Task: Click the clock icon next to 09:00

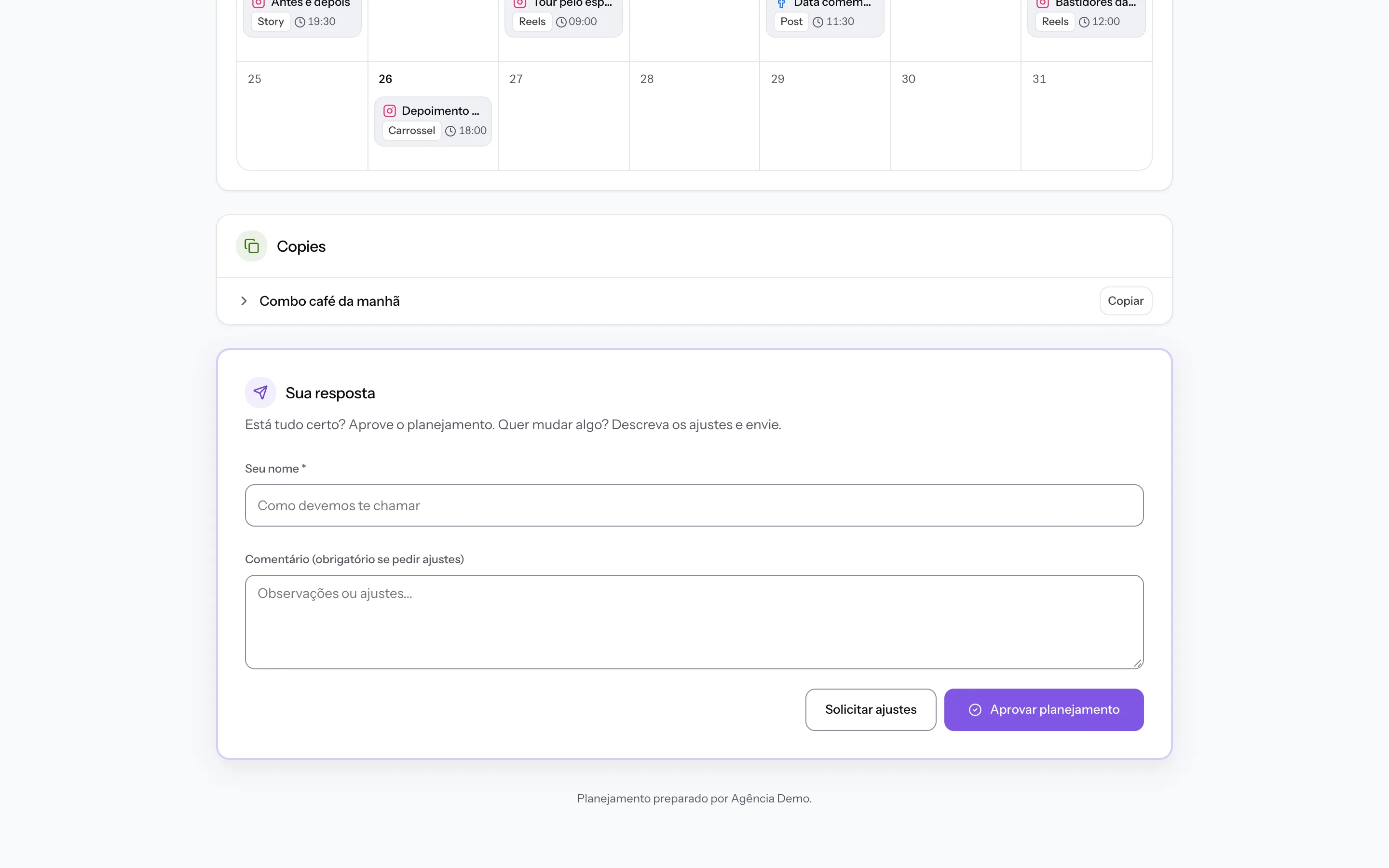Action: click(x=561, y=22)
